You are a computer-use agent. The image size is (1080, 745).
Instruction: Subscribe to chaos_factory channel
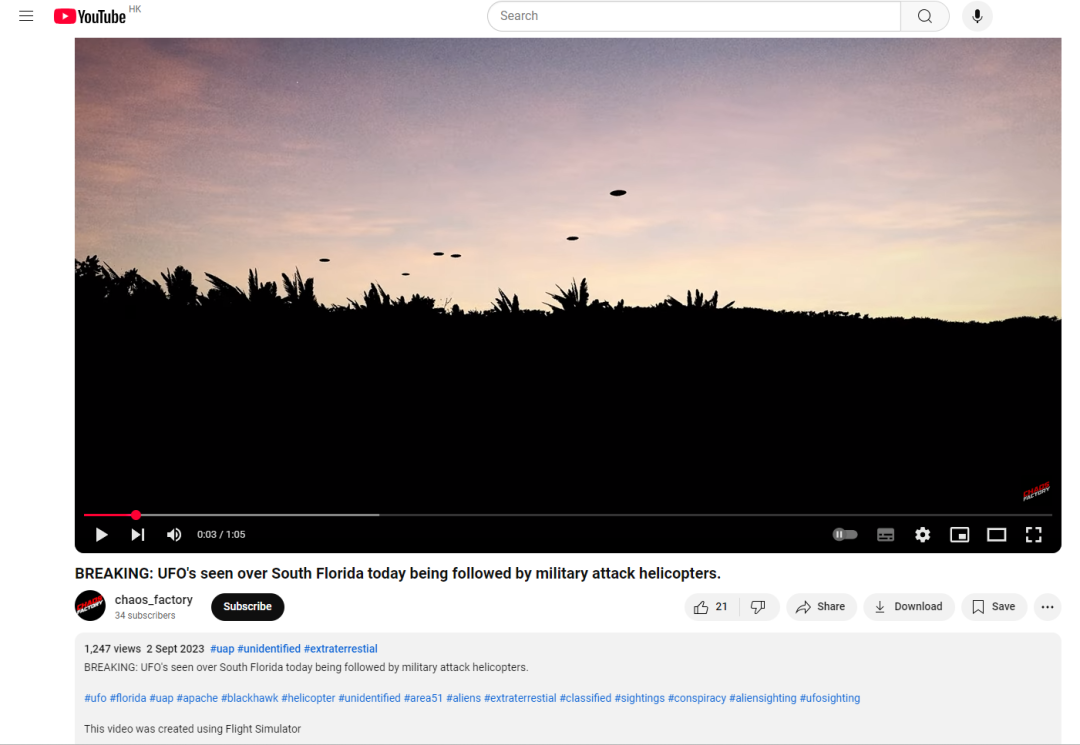(247, 607)
